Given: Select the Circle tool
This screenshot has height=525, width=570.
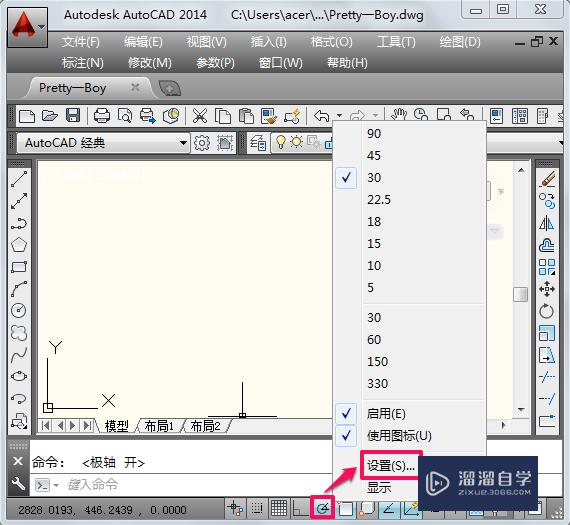Looking at the screenshot, I should 19,310.
